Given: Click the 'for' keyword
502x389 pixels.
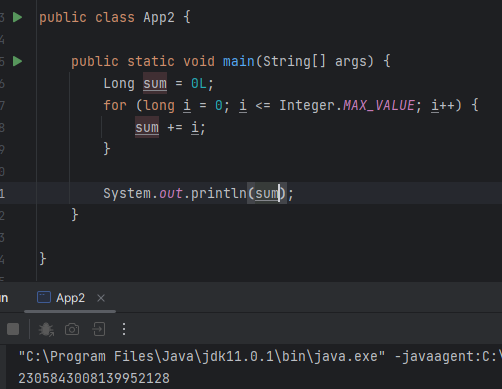Looking at the screenshot, I should [115, 105].
